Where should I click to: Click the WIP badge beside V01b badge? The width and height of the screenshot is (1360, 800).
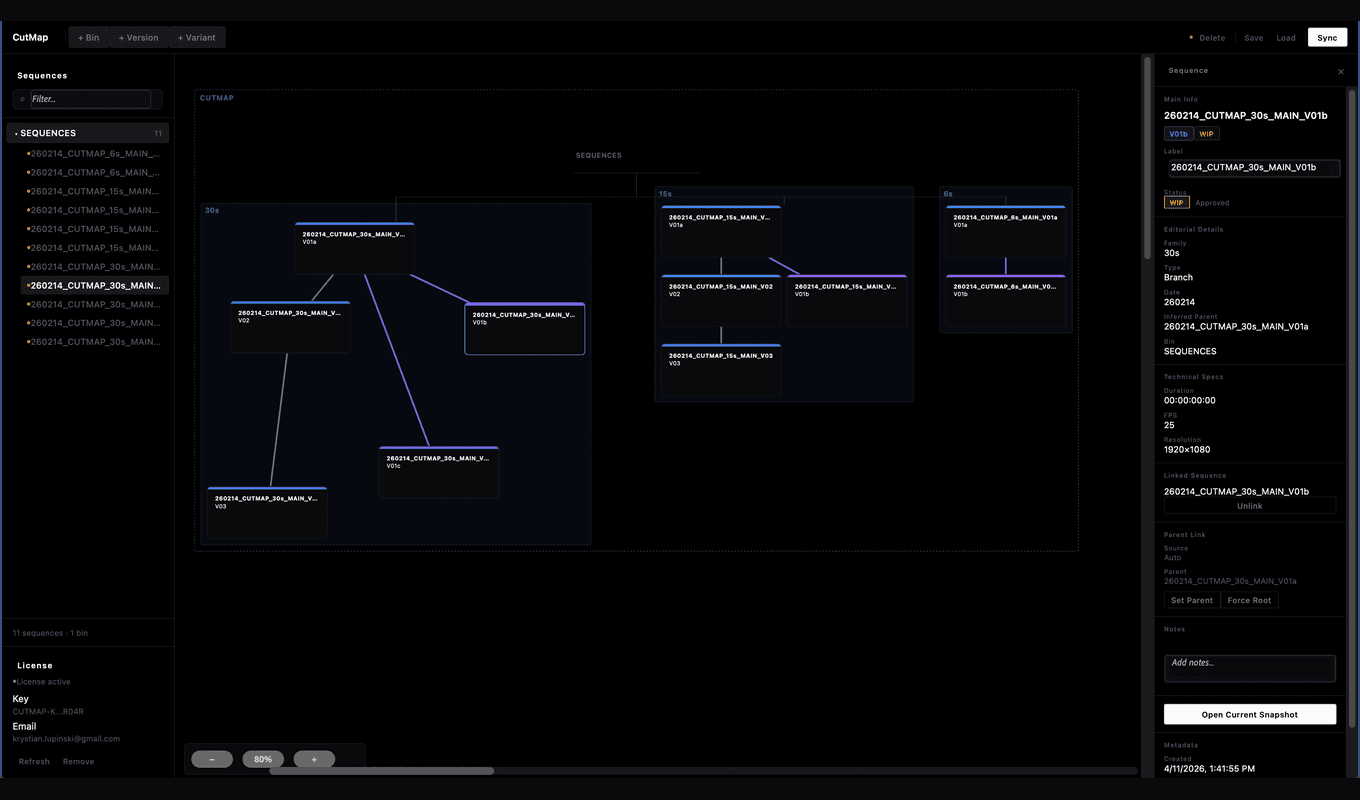(1206, 134)
